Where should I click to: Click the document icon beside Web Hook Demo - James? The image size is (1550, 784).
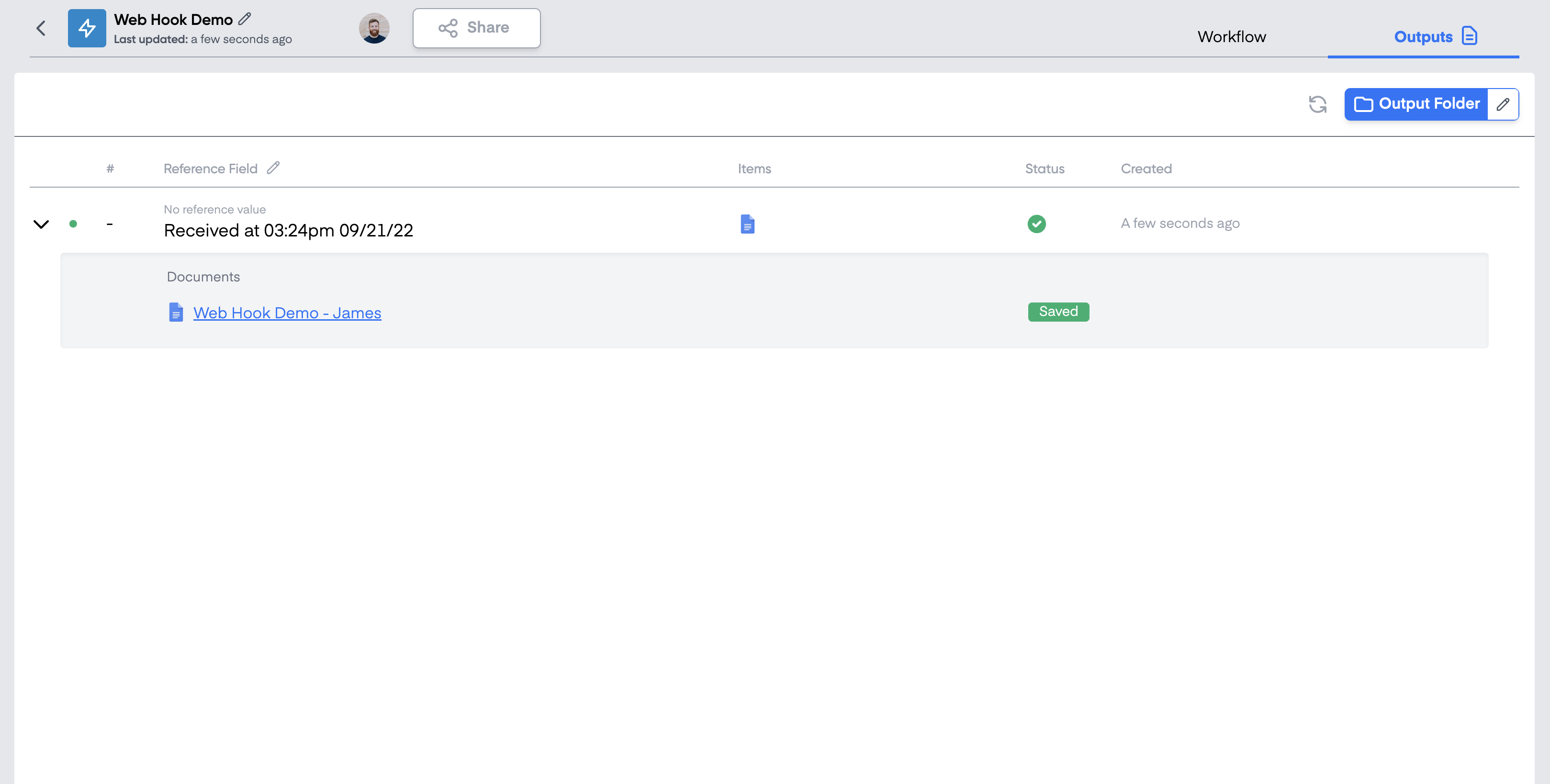click(176, 312)
